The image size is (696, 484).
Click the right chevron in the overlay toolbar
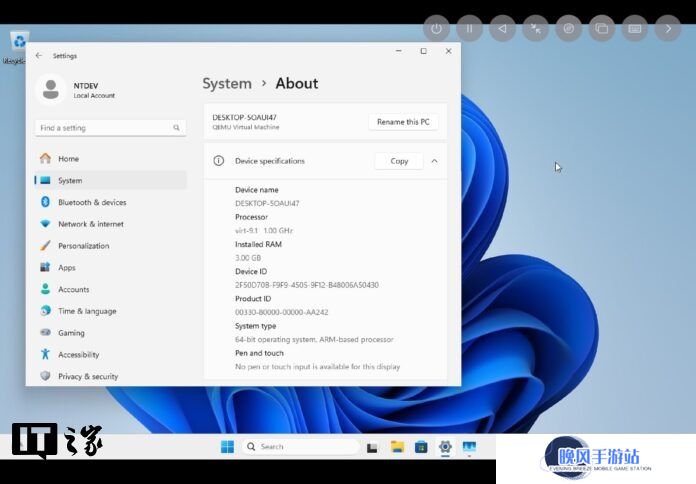click(668, 29)
